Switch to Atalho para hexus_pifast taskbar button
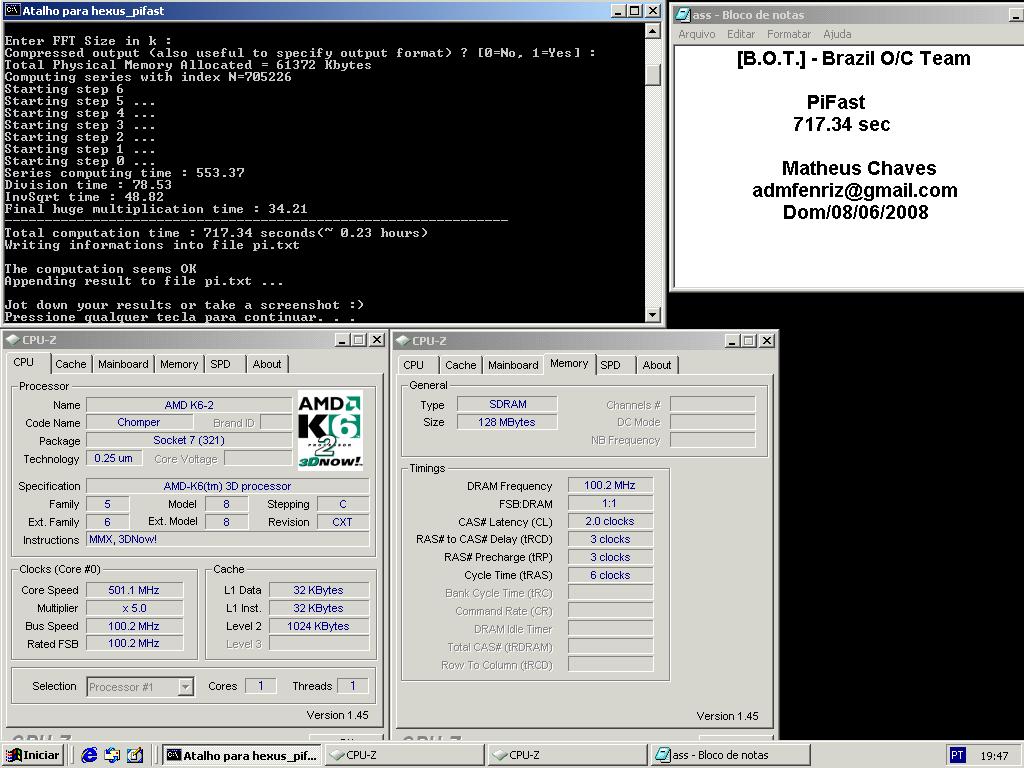Screen dimensions: 1024x768 [x=242, y=755]
